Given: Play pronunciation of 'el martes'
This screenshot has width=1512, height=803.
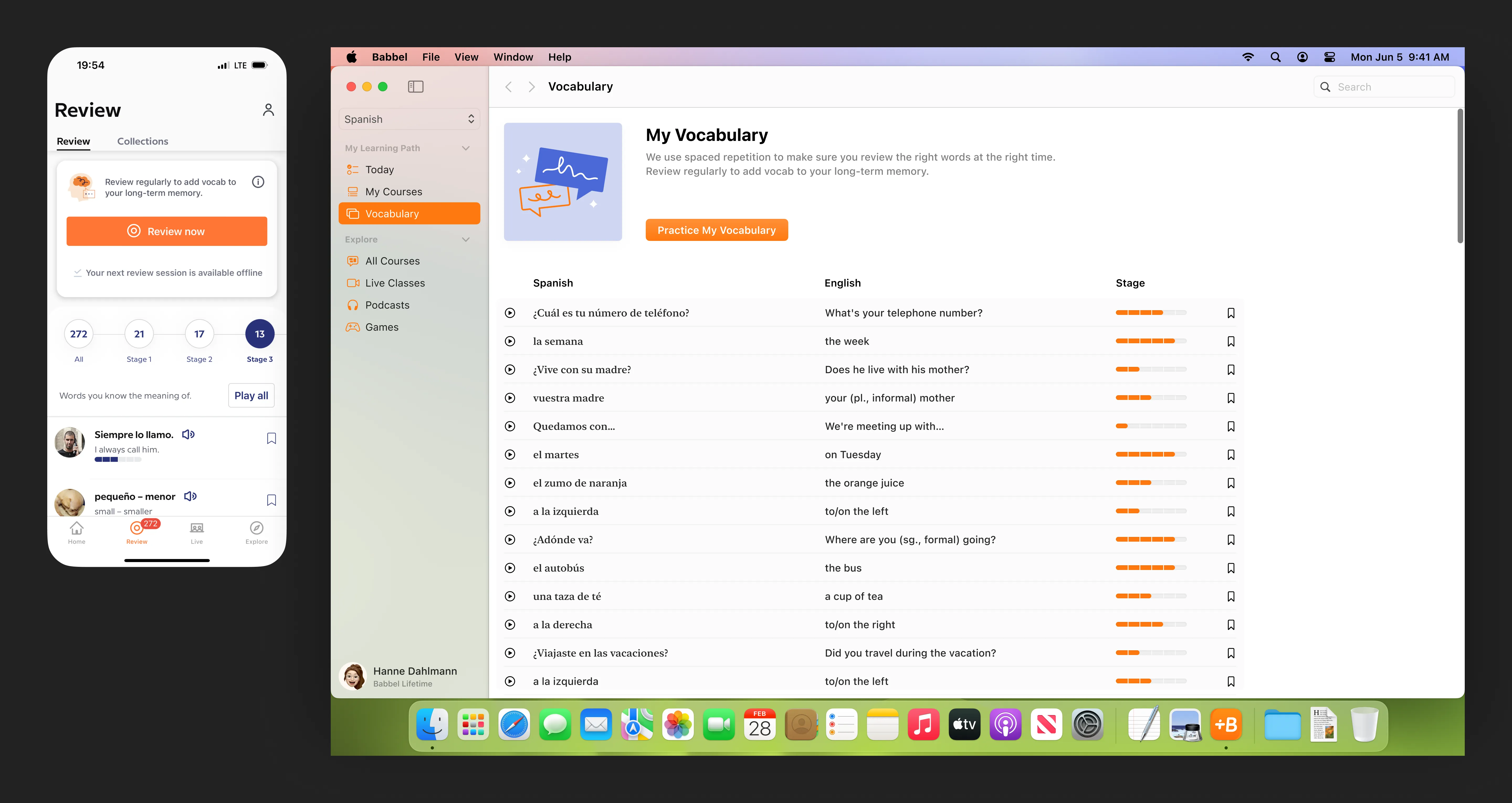Looking at the screenshot, I should 510,455.
